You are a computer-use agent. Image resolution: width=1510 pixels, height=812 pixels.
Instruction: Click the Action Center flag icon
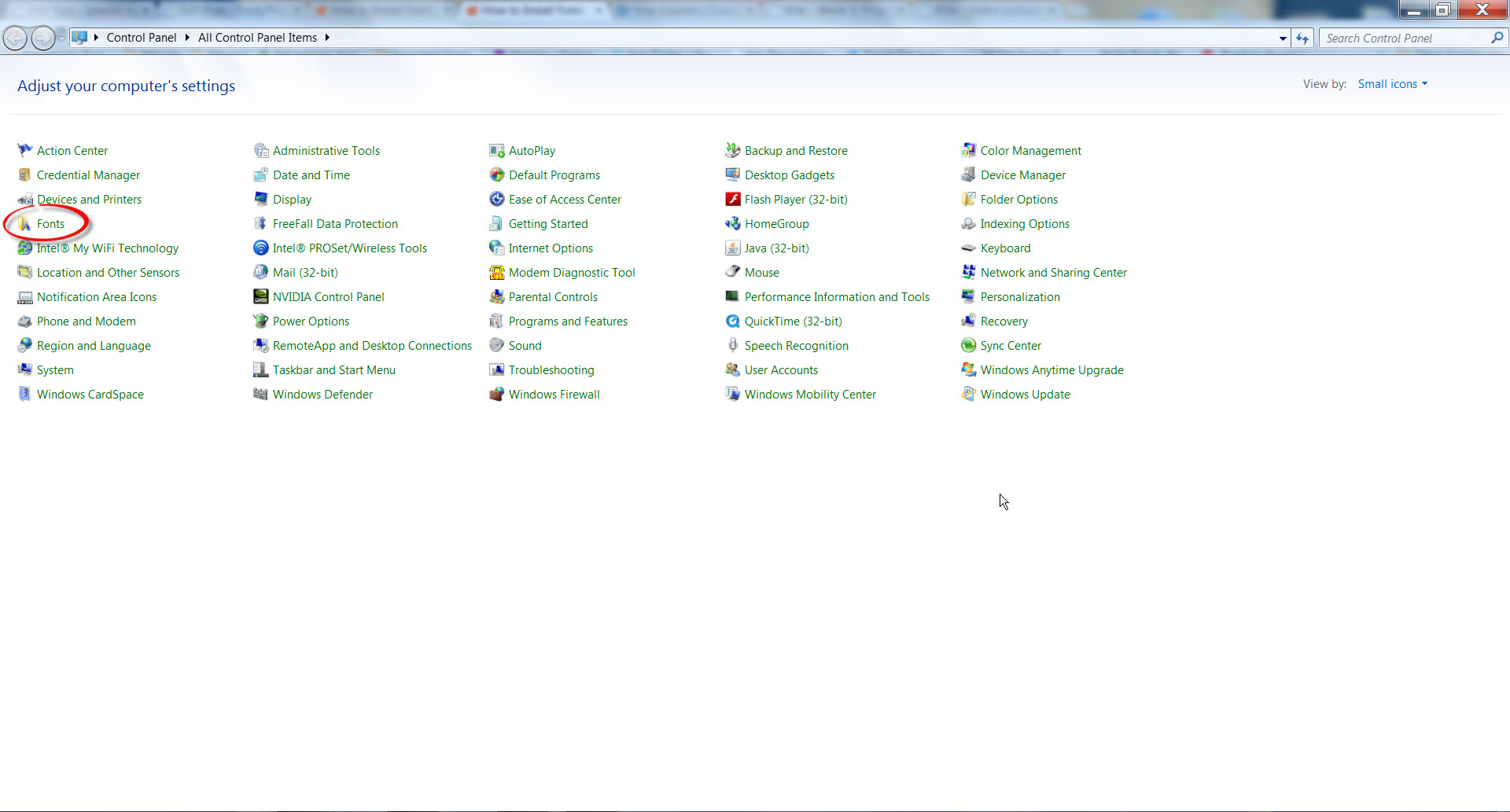pos(24,151)
